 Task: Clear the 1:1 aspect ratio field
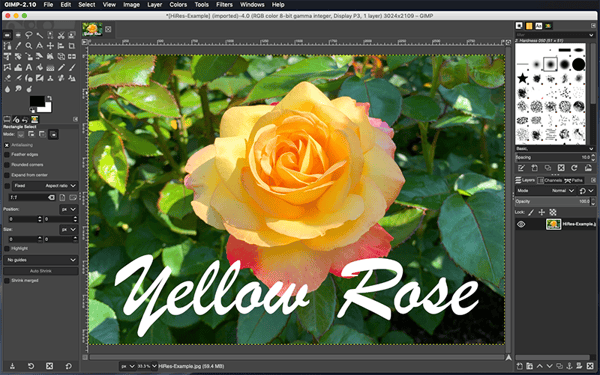(x=51, y=197)
